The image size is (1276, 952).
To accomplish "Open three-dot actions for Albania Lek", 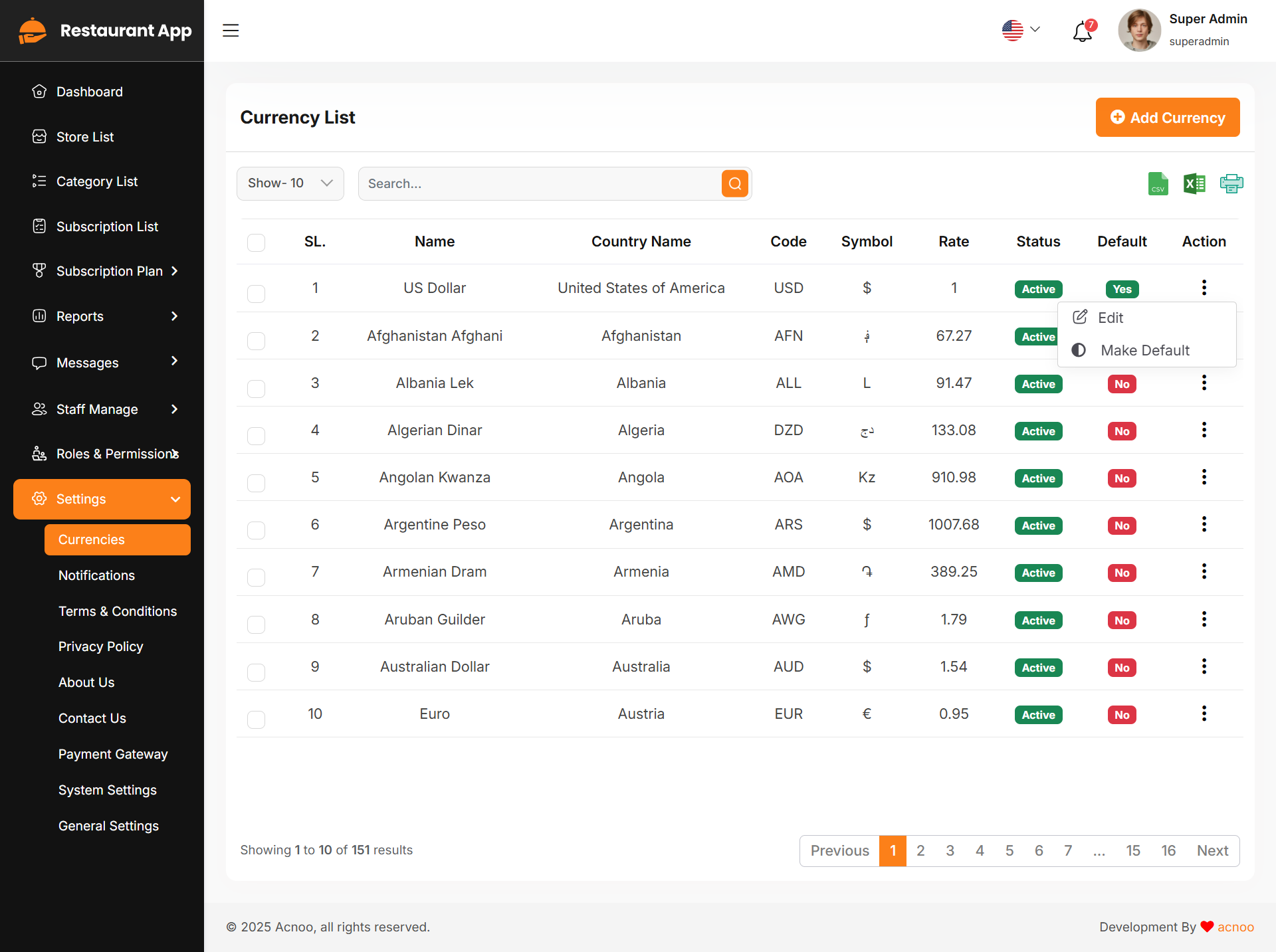I will pos(1204,383).
